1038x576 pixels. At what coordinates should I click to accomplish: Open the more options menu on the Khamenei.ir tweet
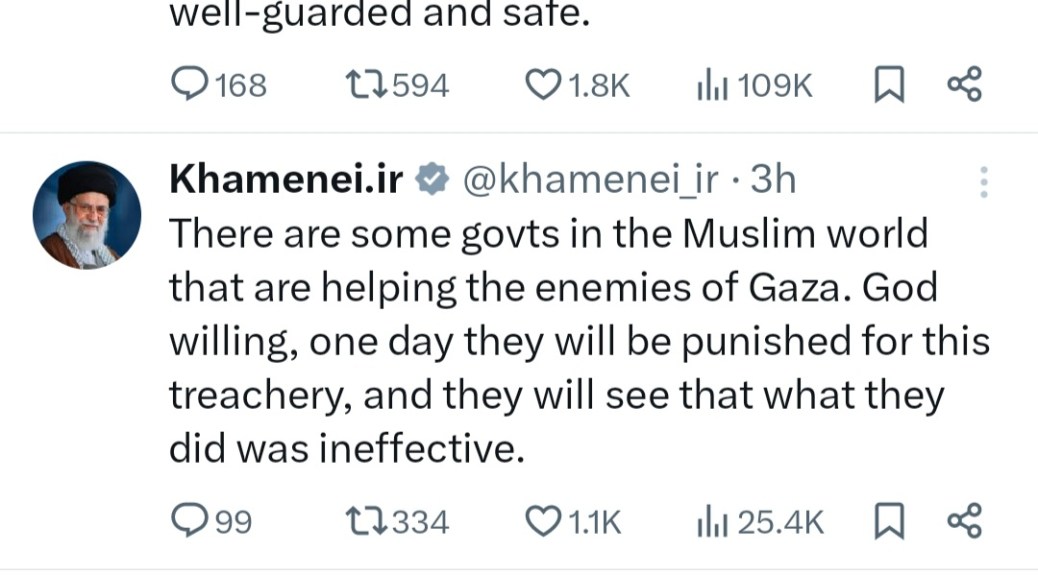click(x=983, y=182)
